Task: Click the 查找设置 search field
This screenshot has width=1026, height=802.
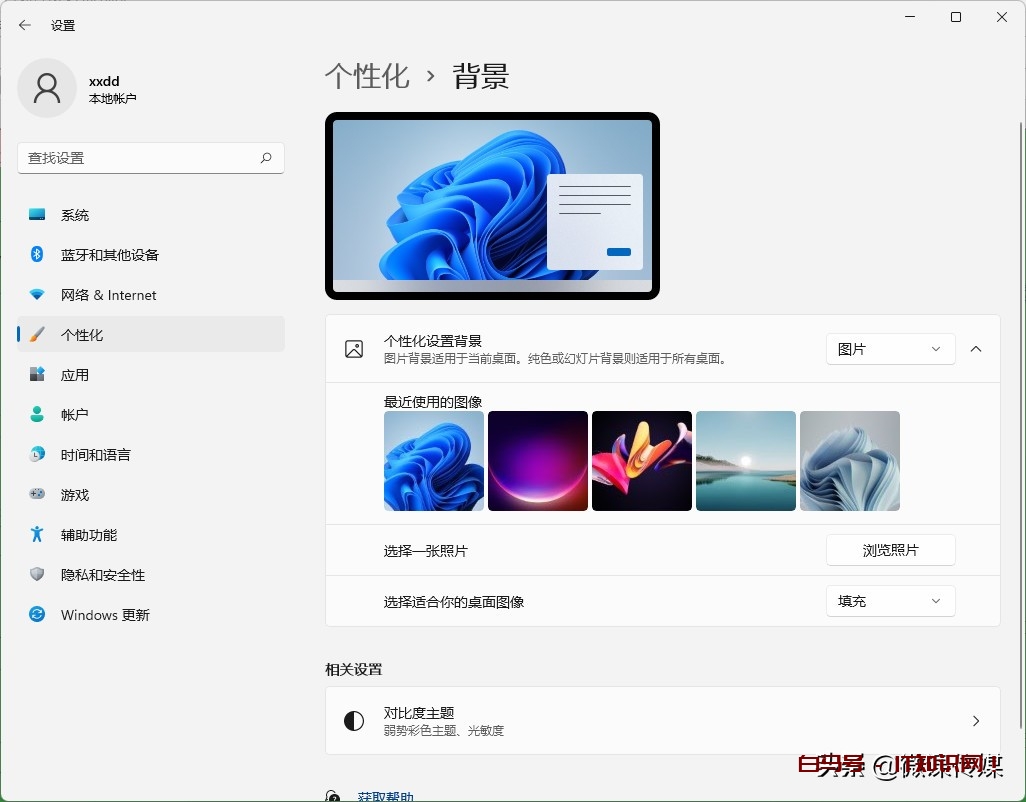Action: point(150,158)
